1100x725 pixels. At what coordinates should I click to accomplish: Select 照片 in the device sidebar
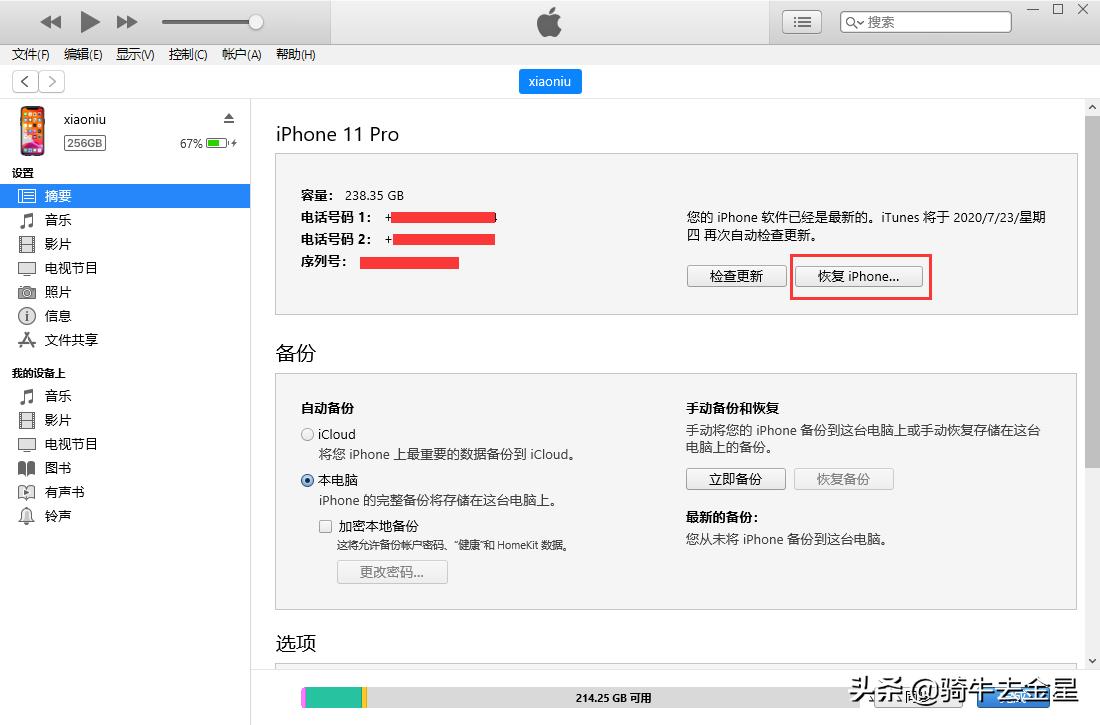click(x=57, y=292)
